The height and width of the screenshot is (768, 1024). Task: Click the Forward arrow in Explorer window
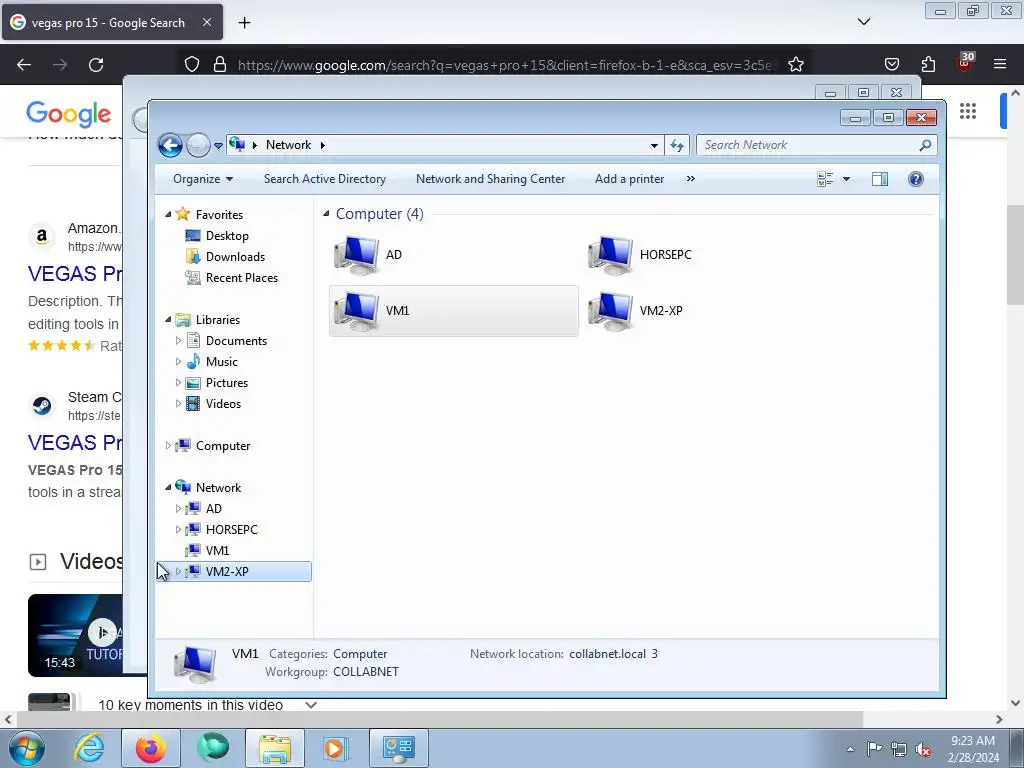click(198, 145)
